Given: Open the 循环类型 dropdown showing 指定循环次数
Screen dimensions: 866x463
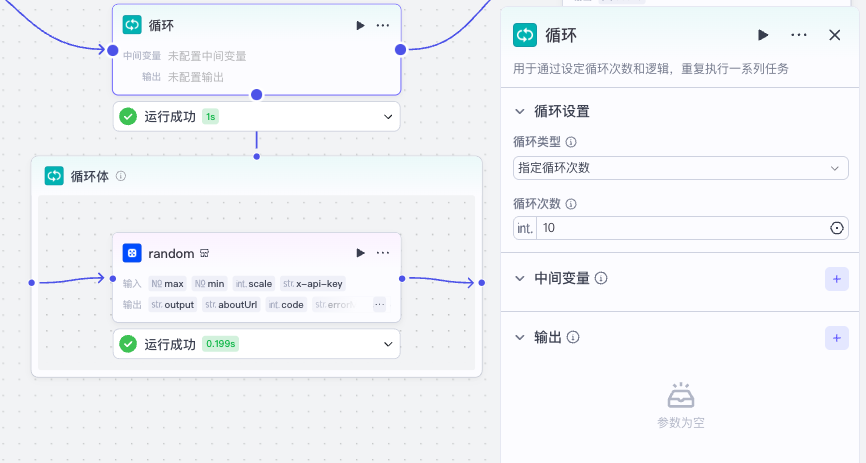Looking at the screenshot, I should (x=680, y=168).
